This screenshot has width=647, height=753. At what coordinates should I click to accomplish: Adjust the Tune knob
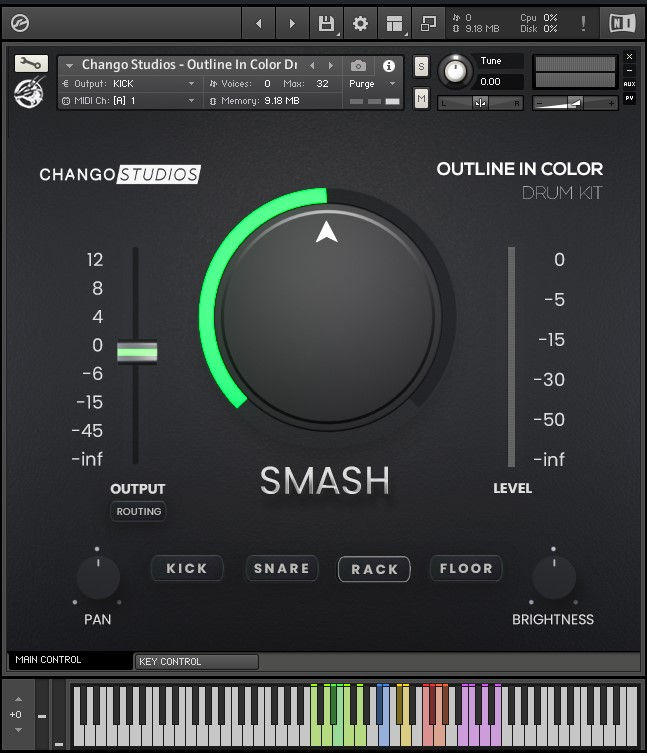(455, 72)
